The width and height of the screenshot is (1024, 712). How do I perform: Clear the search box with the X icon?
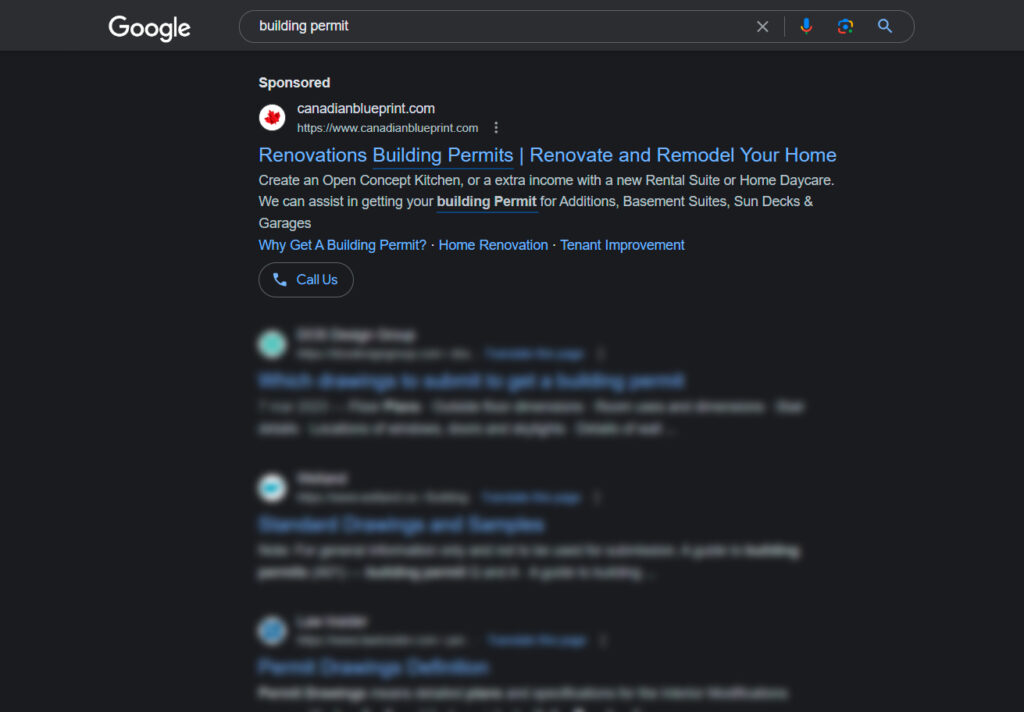click(x=762, y=26)
